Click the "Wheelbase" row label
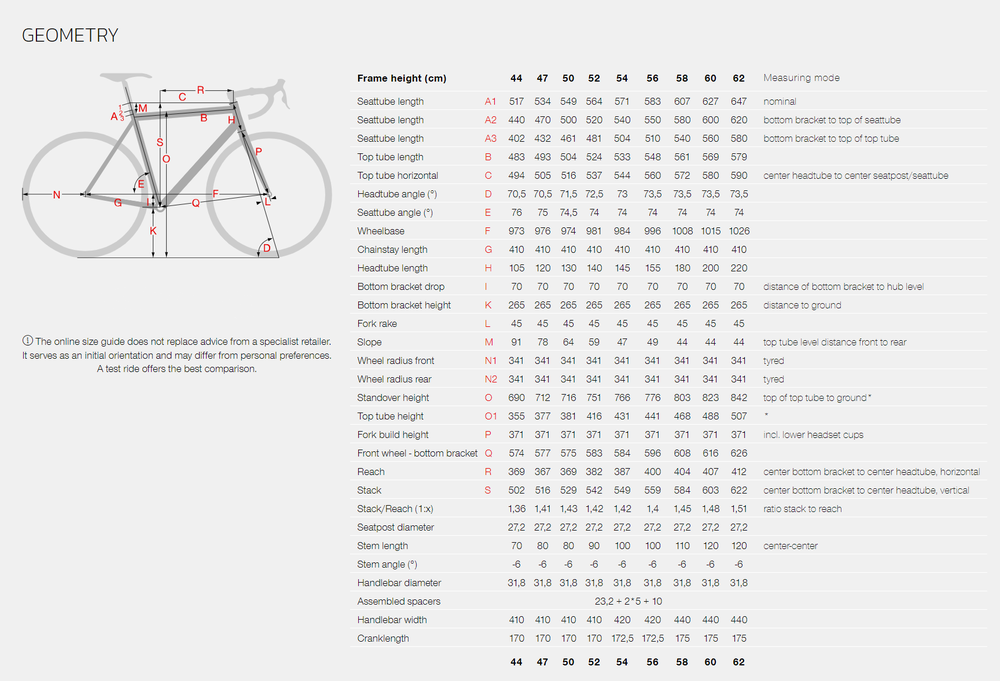The image size is (1000, 681). (380, 231)
